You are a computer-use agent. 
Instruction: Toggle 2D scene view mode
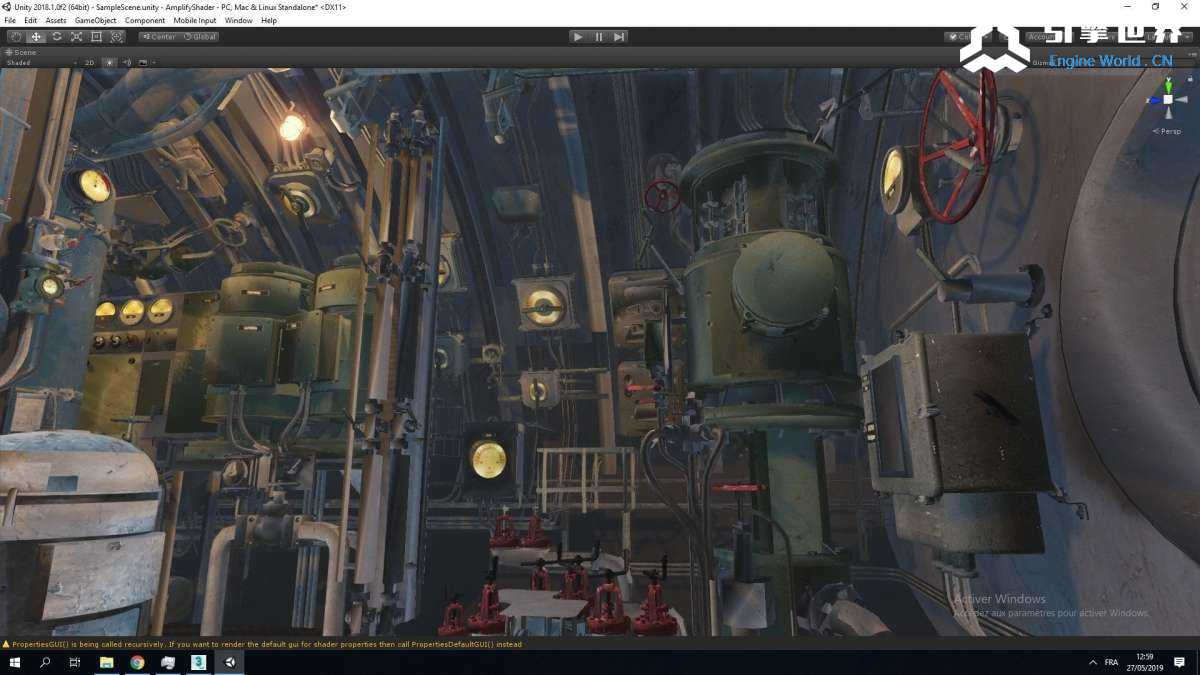[x=89, y=63]
